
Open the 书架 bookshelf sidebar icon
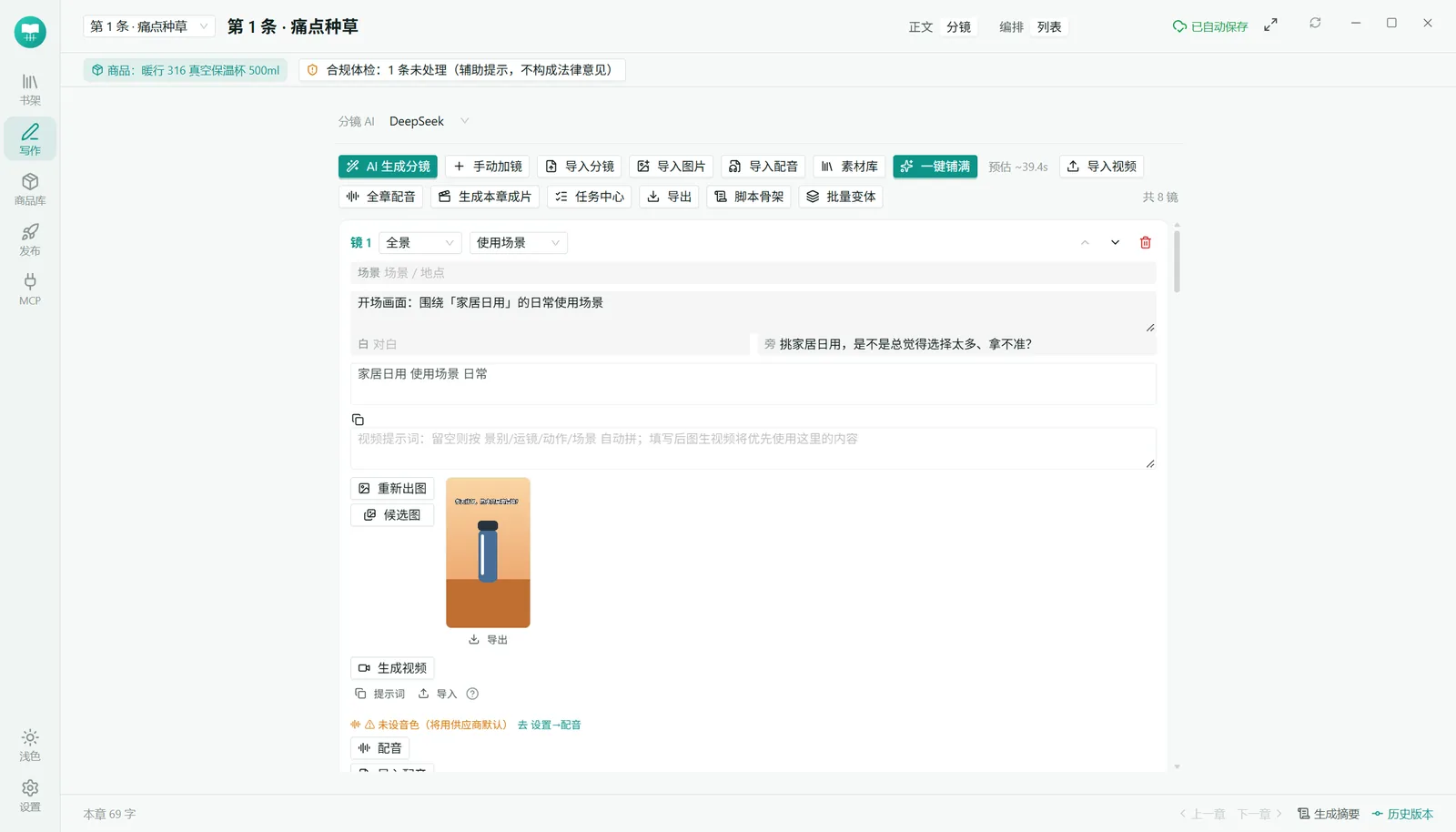(x=30, y=89)
